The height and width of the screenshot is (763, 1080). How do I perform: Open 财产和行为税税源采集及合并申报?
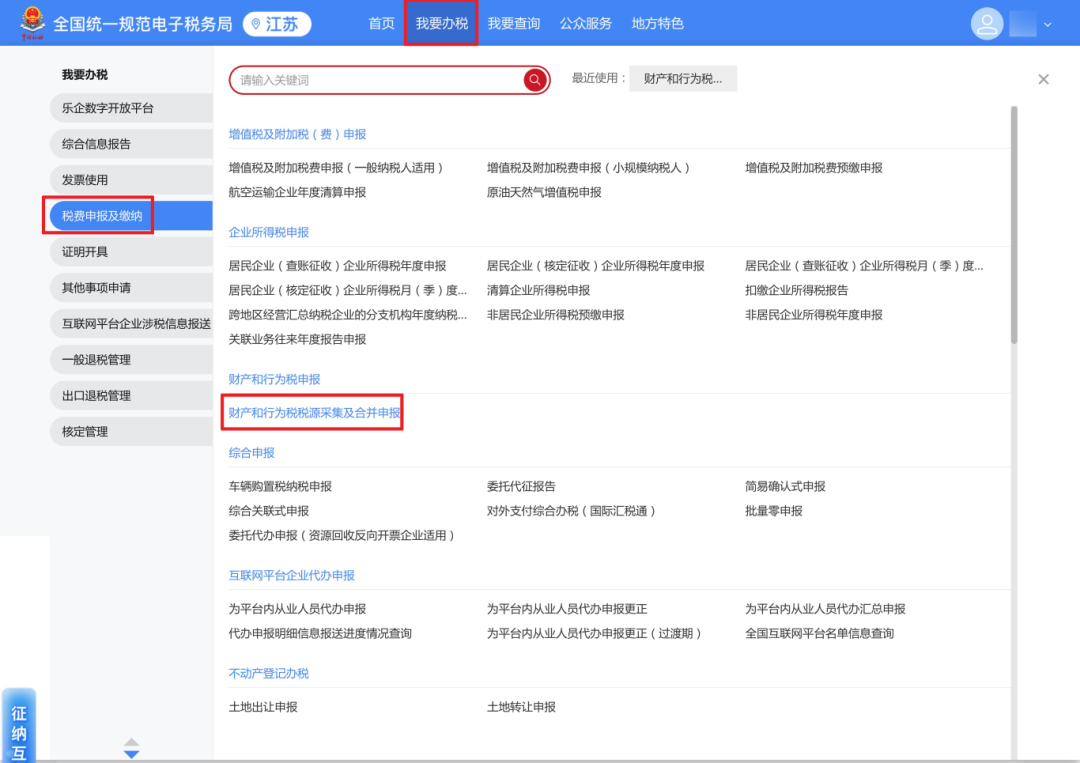pos(314,412)
